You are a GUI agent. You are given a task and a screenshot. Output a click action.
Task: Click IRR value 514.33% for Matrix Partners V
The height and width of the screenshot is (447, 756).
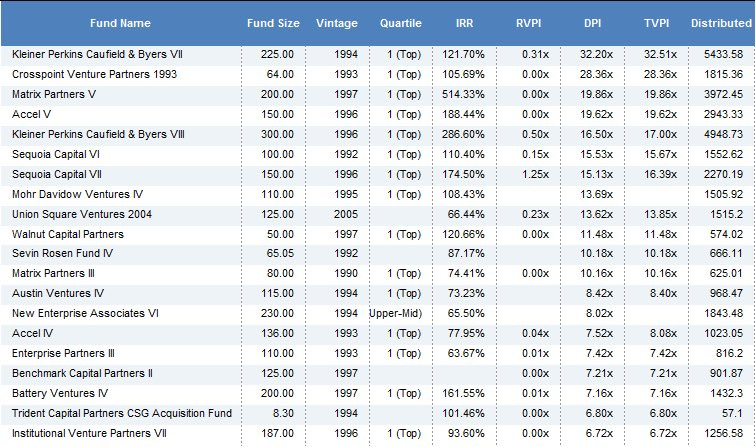[463, 95]
